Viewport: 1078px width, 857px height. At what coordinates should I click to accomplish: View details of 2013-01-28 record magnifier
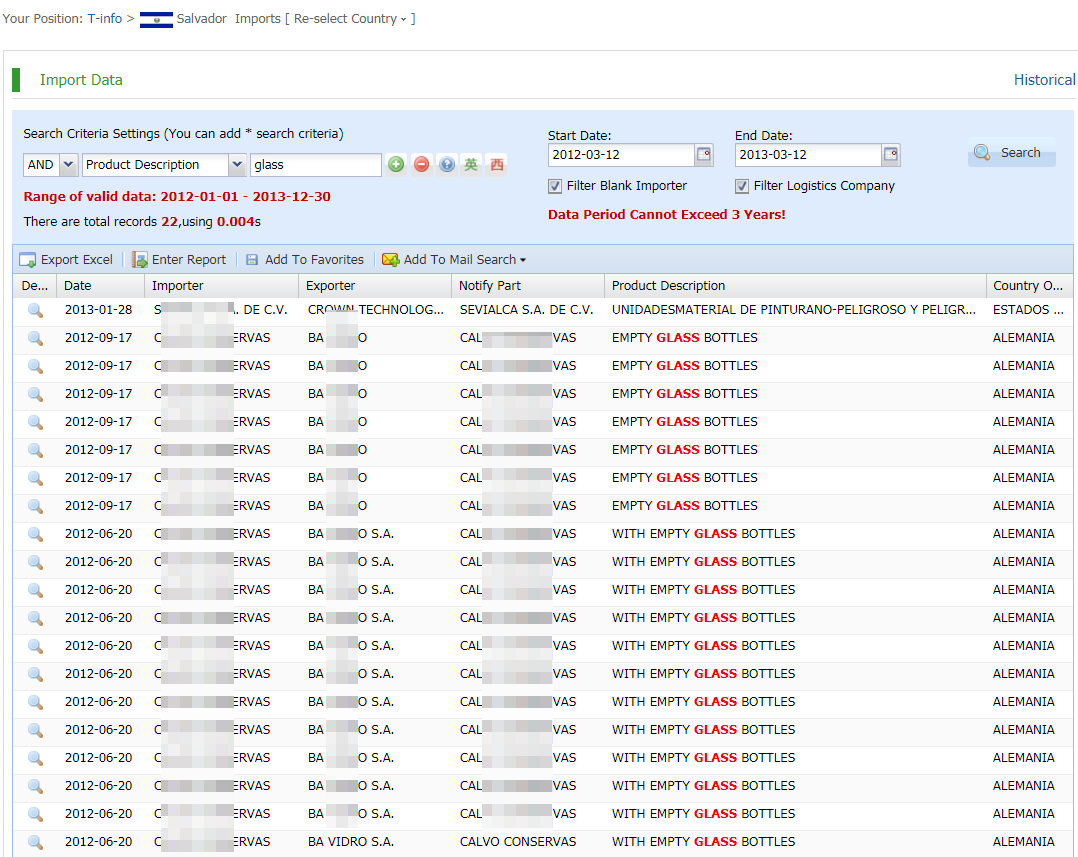coord(35,310)
